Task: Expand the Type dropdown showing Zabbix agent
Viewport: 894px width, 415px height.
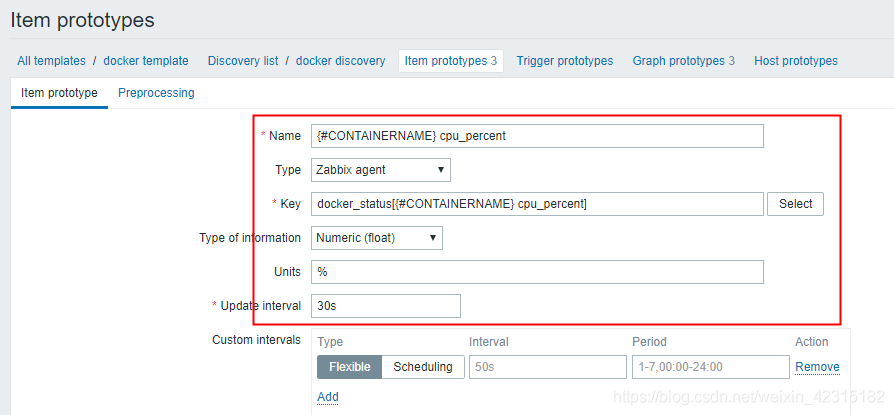Action: click(x=381, y=170)
